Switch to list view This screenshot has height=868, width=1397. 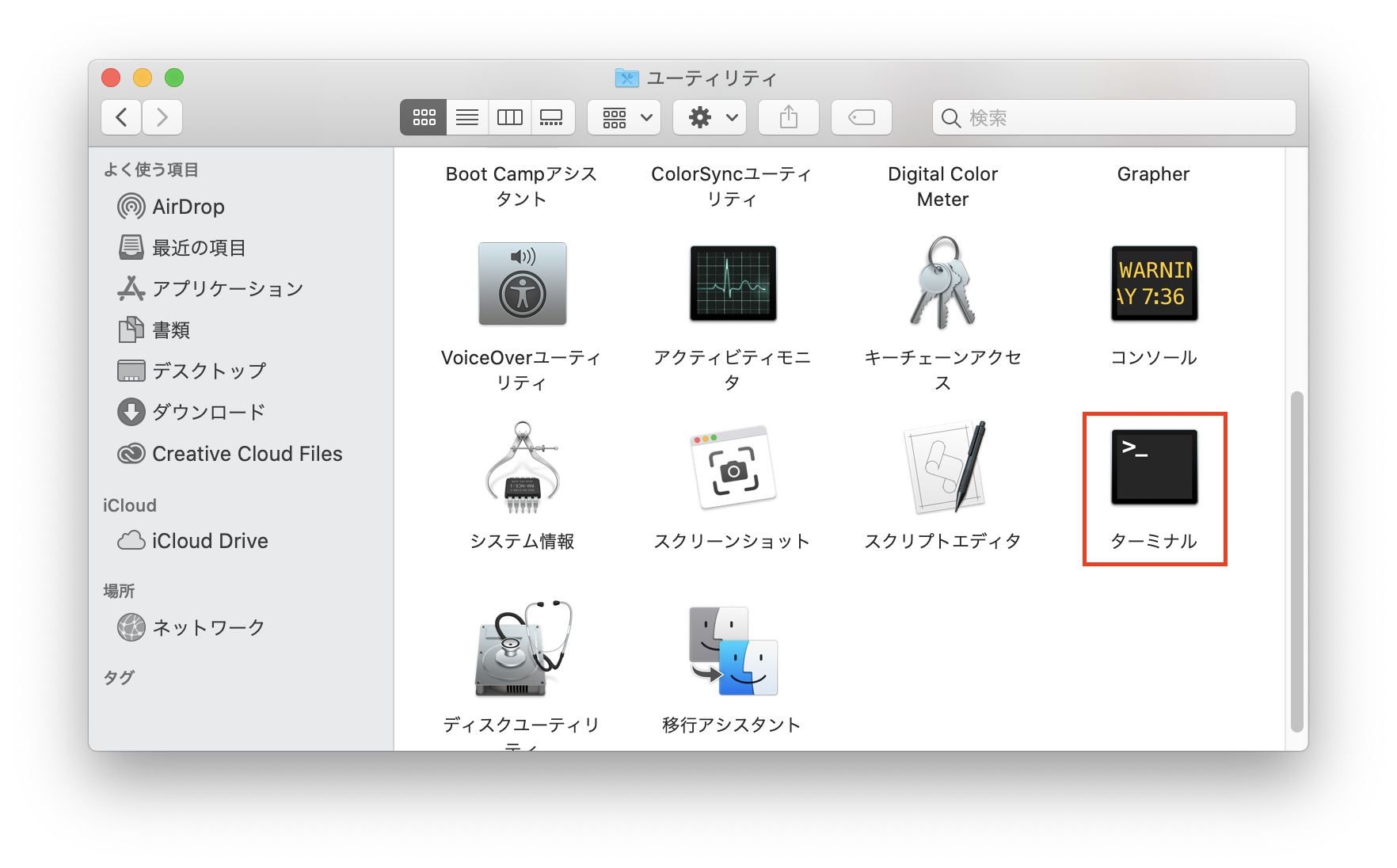point(467,117)
